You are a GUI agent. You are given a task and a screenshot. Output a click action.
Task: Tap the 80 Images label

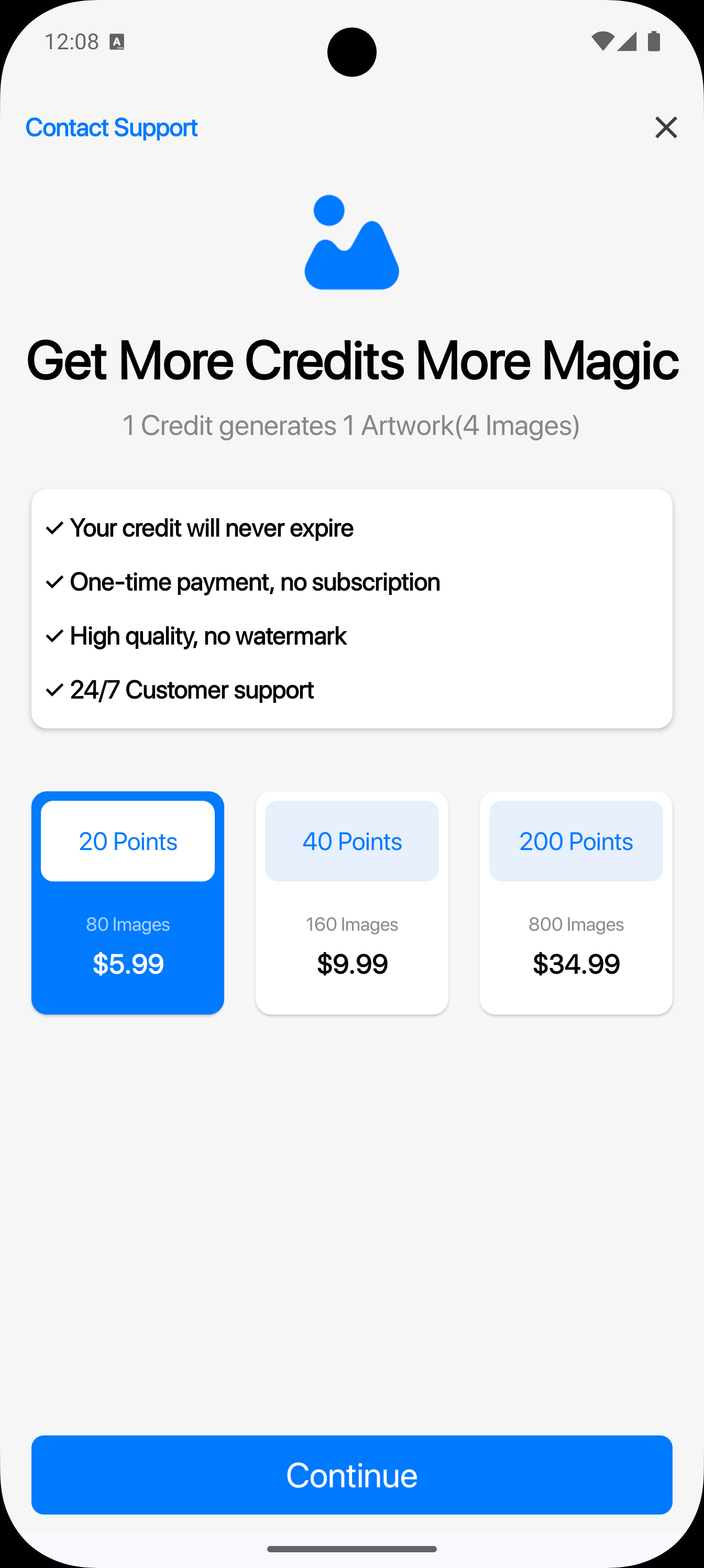pyautogui.click(x=128, y=924)
